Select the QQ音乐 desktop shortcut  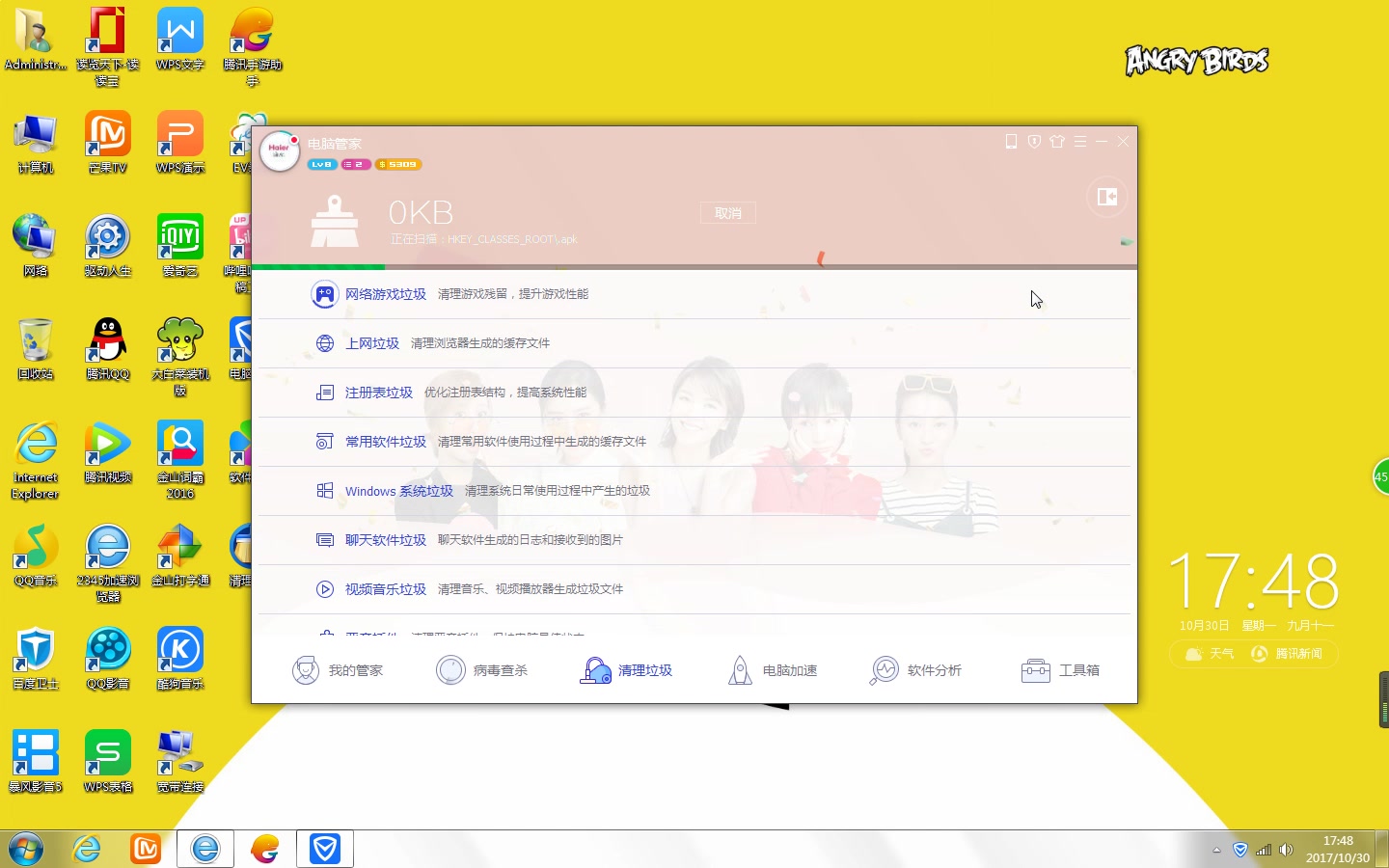[36, 556]
